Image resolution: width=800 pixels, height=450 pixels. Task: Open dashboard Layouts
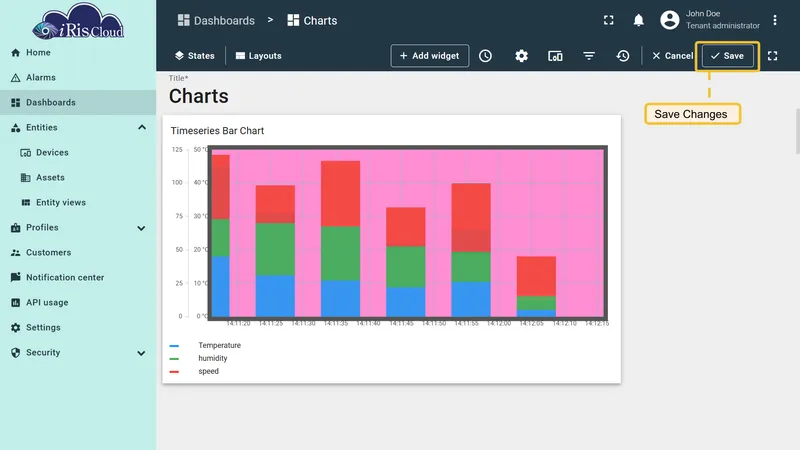pyautogui.click(x=259, y=56)
